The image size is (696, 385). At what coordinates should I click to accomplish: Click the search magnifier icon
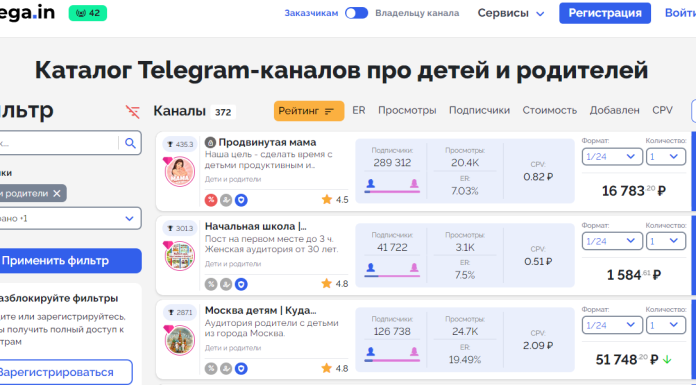click(x=130, y=143)
